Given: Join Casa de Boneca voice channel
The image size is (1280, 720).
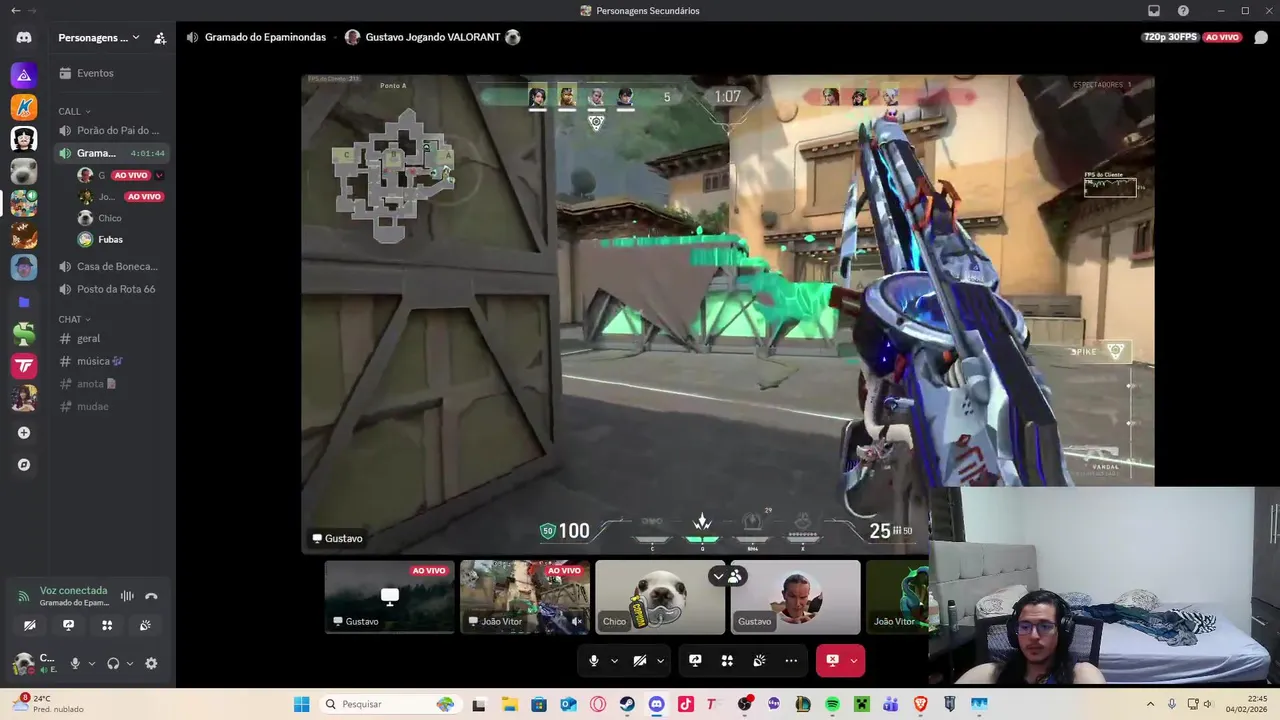Looking at the screenshot, I should click(x=110, y=266).
